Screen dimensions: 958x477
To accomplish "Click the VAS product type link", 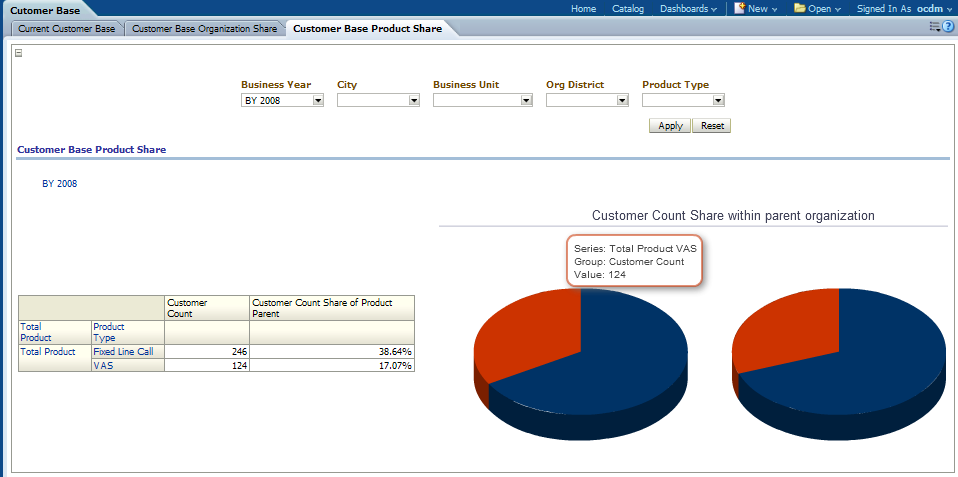I will pyautogui.click(x=103, y=366).
